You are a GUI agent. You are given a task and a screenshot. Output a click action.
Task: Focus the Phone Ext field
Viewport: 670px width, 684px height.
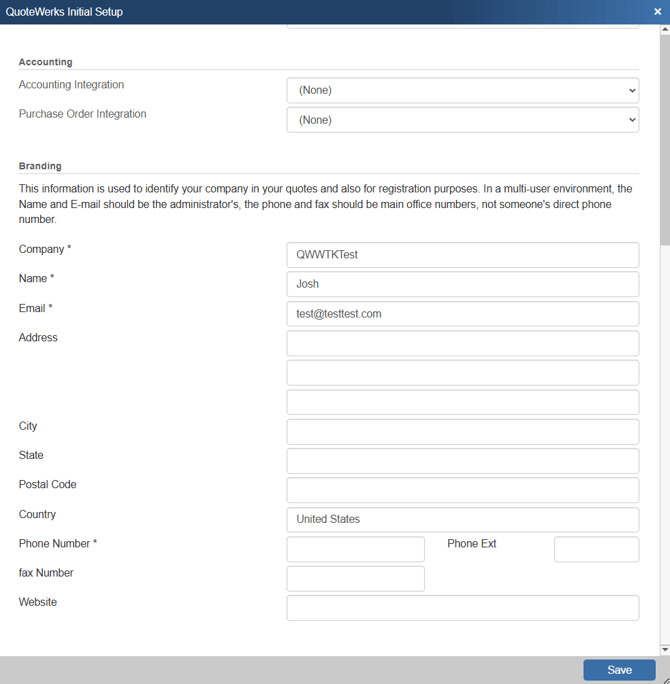pos(596,549)
